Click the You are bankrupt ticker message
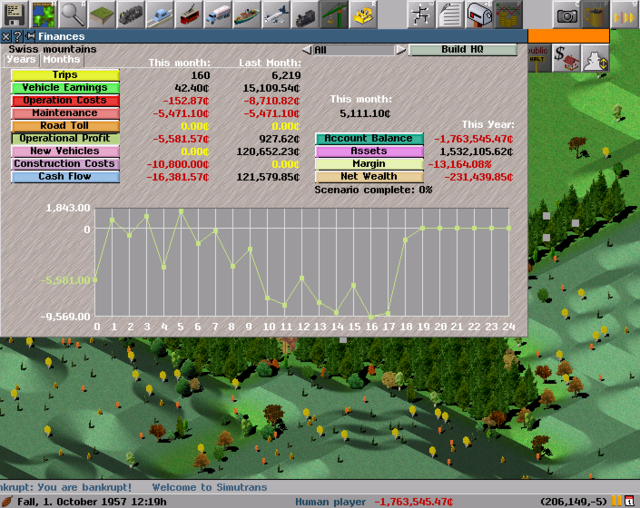Viewport: 640px width, 508px height. coord(66,487)
